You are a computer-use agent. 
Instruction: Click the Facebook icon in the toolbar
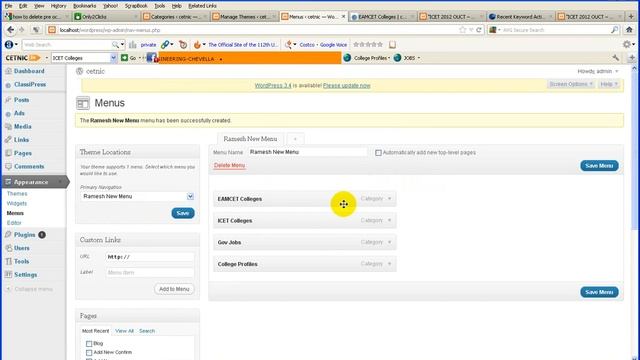click(x=151, y=58)
